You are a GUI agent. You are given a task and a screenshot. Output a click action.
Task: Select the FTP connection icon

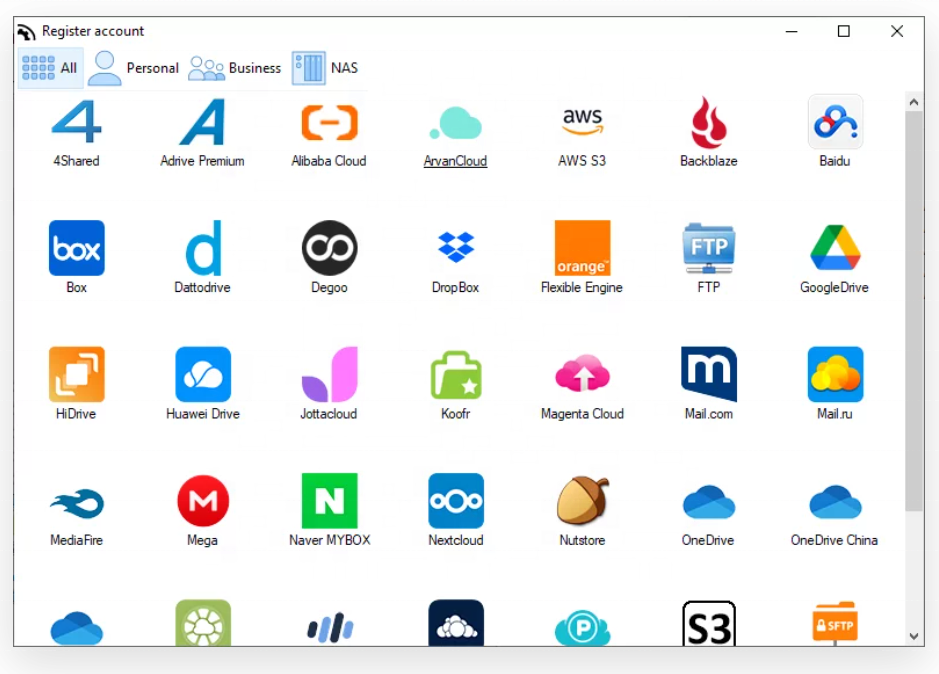point(708,248)
